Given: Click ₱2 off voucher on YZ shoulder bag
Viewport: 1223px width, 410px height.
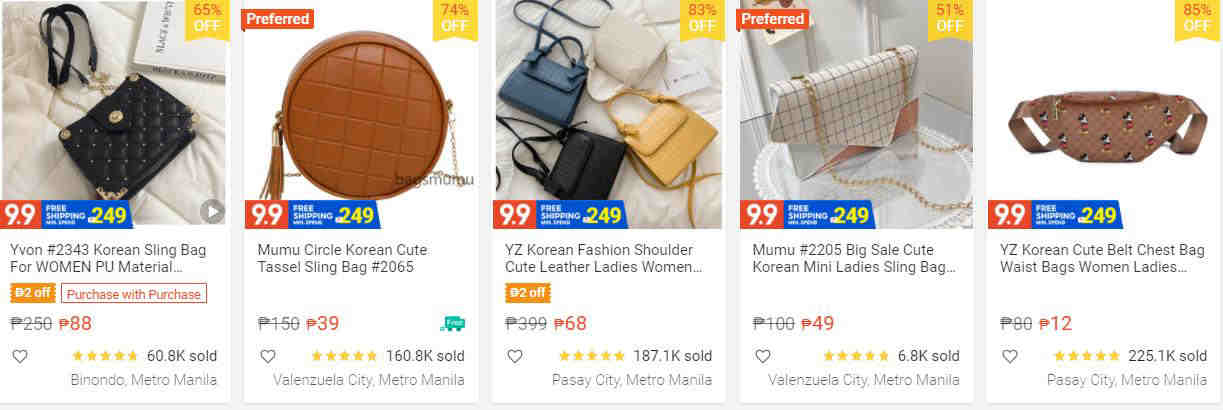Looking at the screenshot, I should click(527, 293).
